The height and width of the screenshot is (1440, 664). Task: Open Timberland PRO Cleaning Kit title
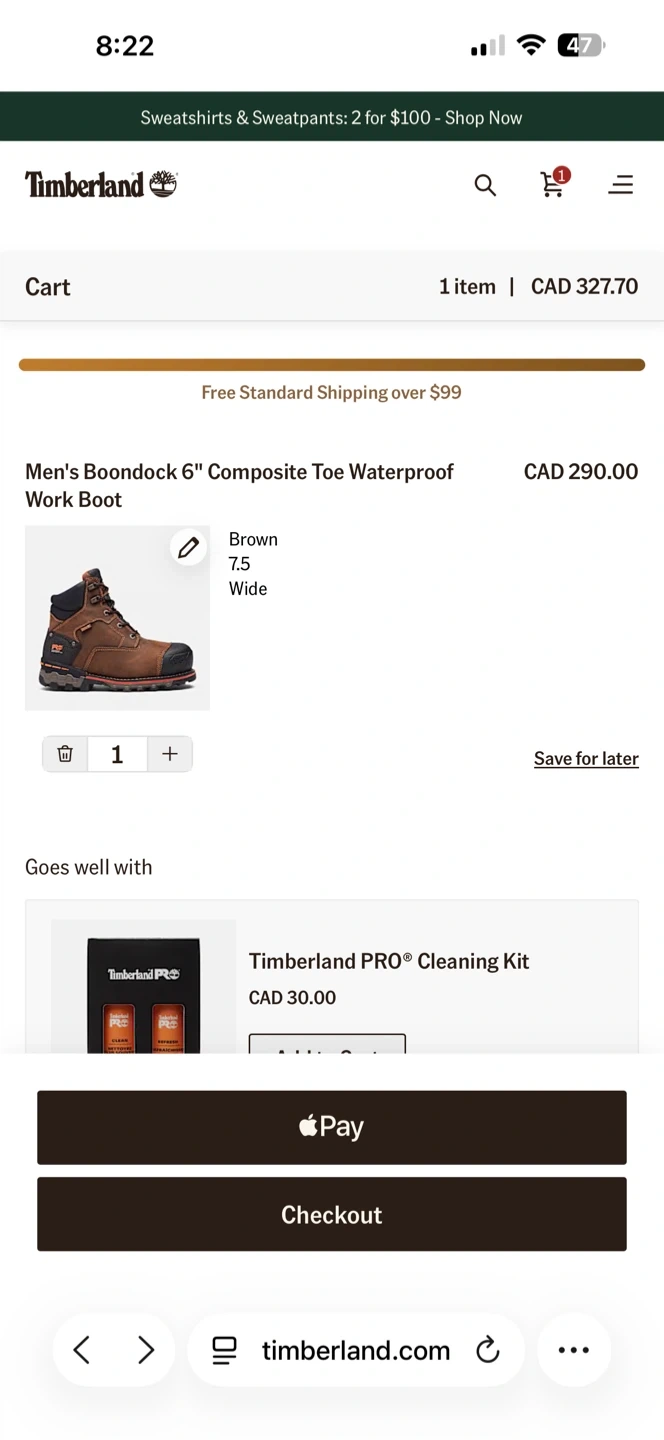(389, 961)
